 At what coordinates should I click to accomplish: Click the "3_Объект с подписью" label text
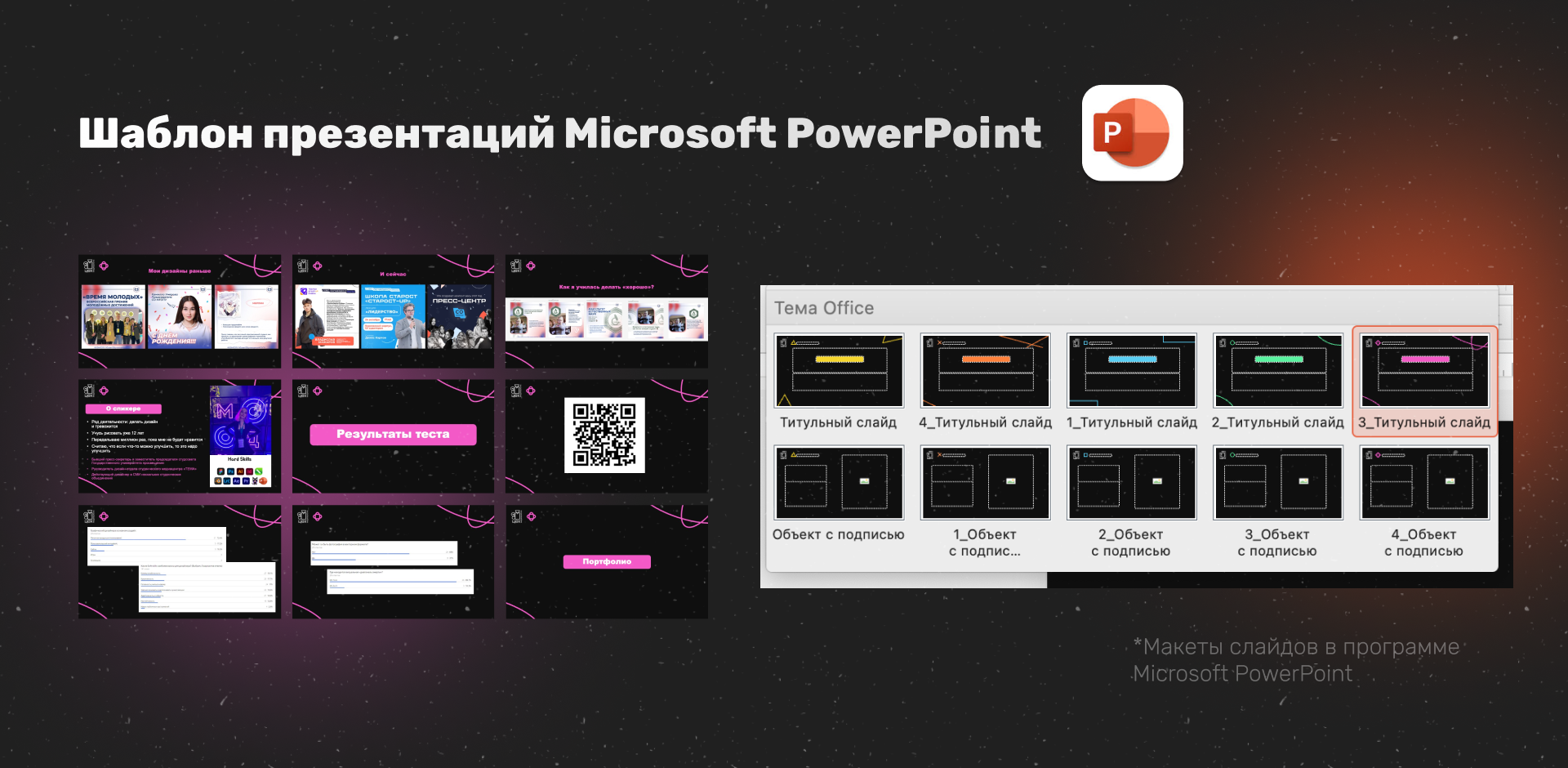point(1277,543)
